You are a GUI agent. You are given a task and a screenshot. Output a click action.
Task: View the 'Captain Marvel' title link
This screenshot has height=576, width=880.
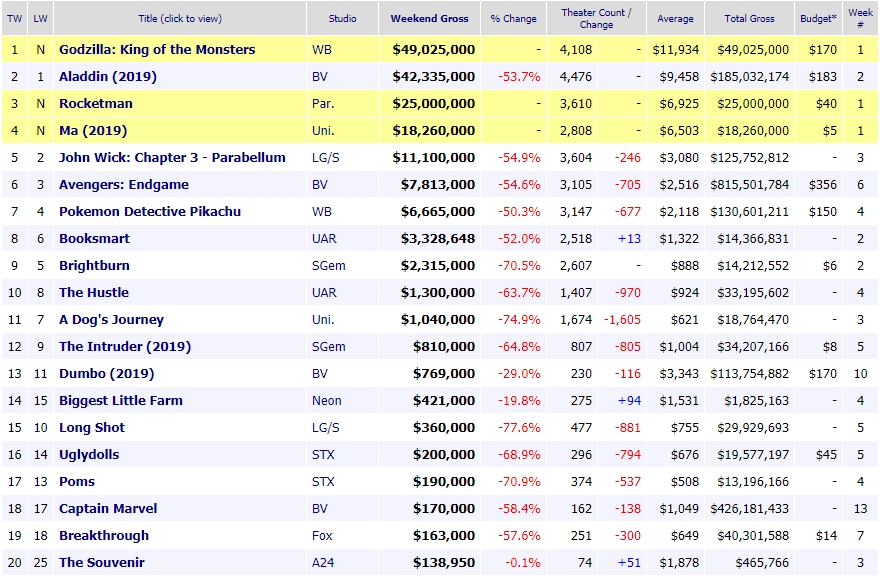(x=108, y=508)
